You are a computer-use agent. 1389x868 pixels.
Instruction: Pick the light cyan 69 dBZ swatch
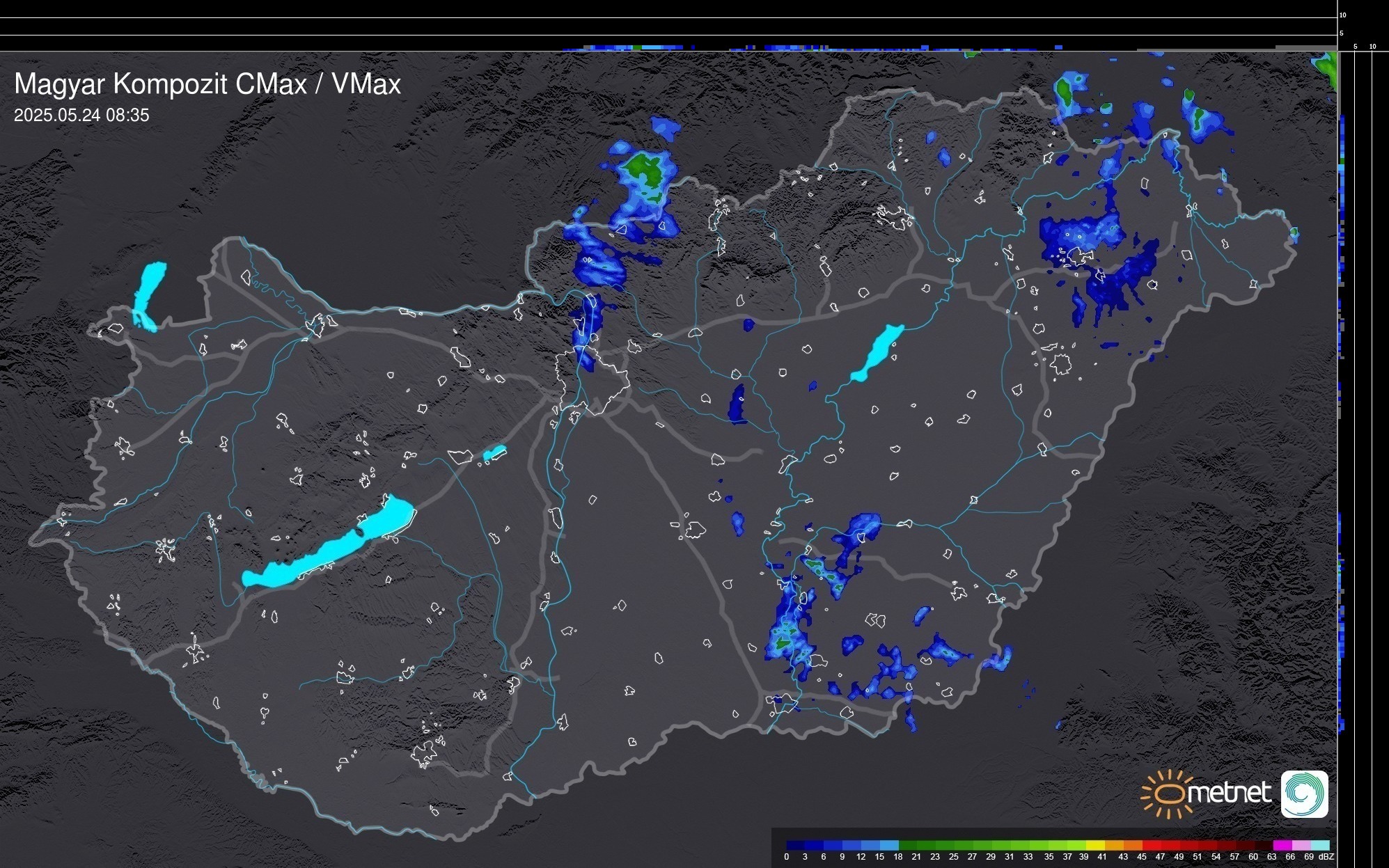click(x=1320, y=845)
